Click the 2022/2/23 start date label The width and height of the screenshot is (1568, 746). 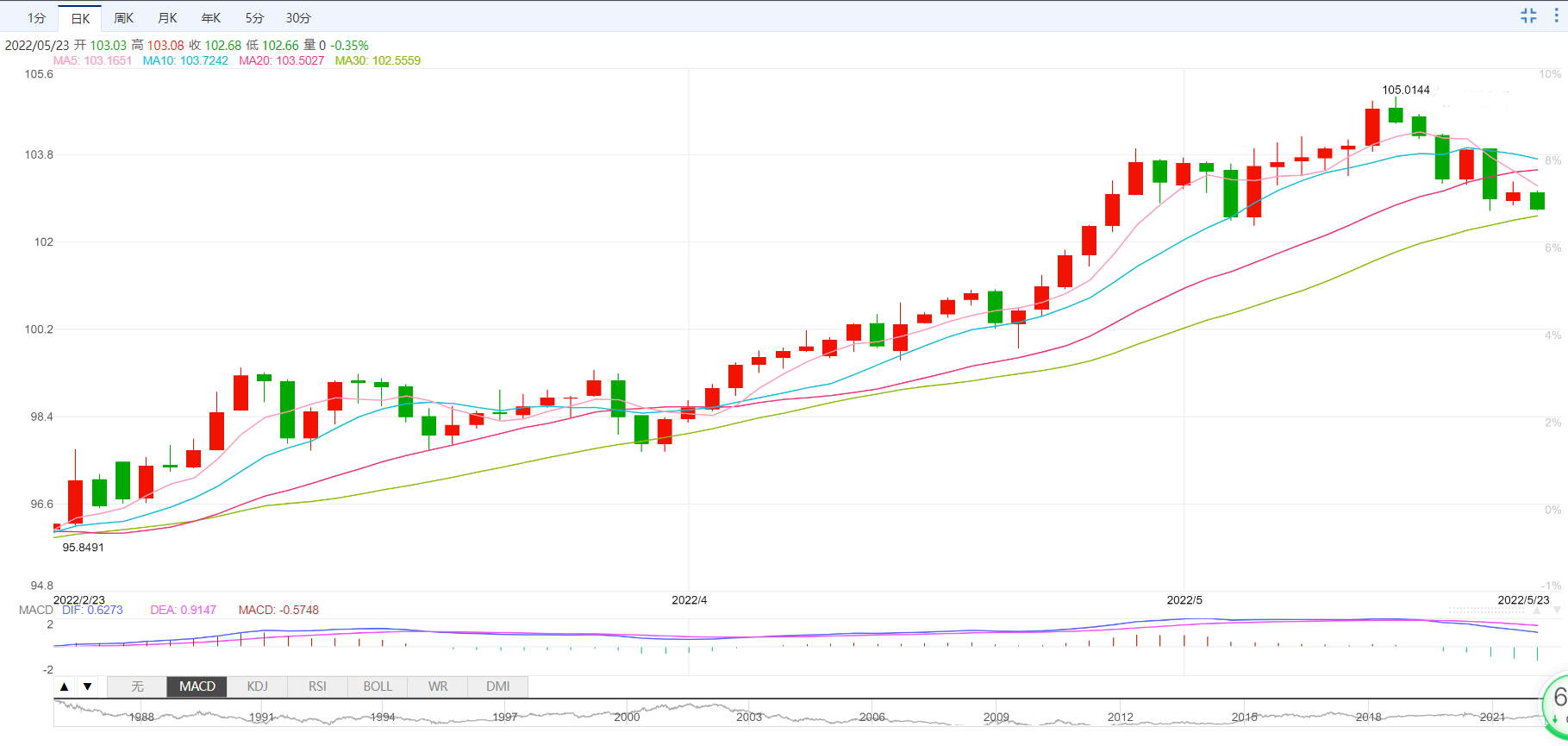pyautogui.click(x=79, y=599)
